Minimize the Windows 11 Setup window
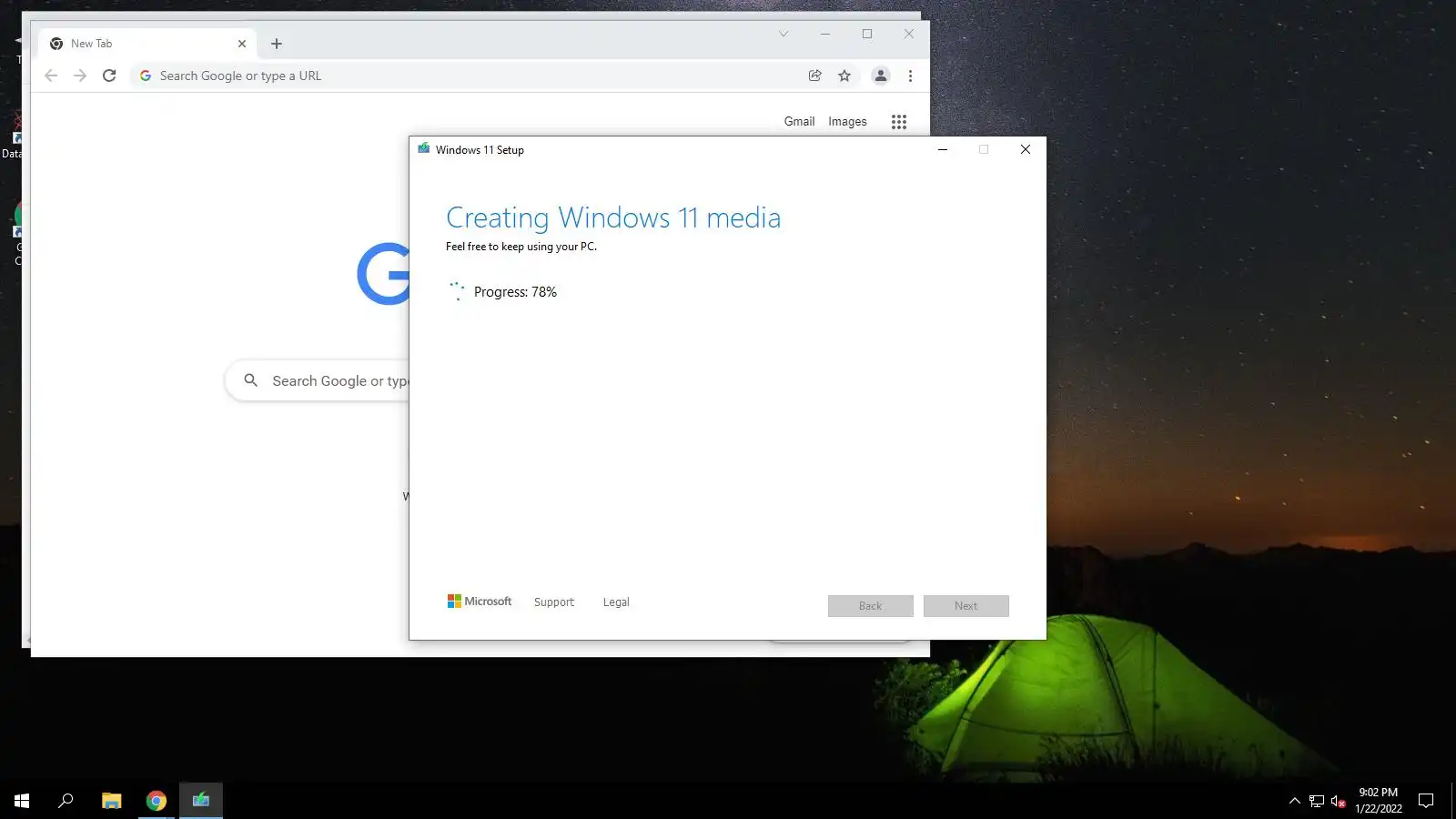This screenshot has width=1456, height=819. 943,149
